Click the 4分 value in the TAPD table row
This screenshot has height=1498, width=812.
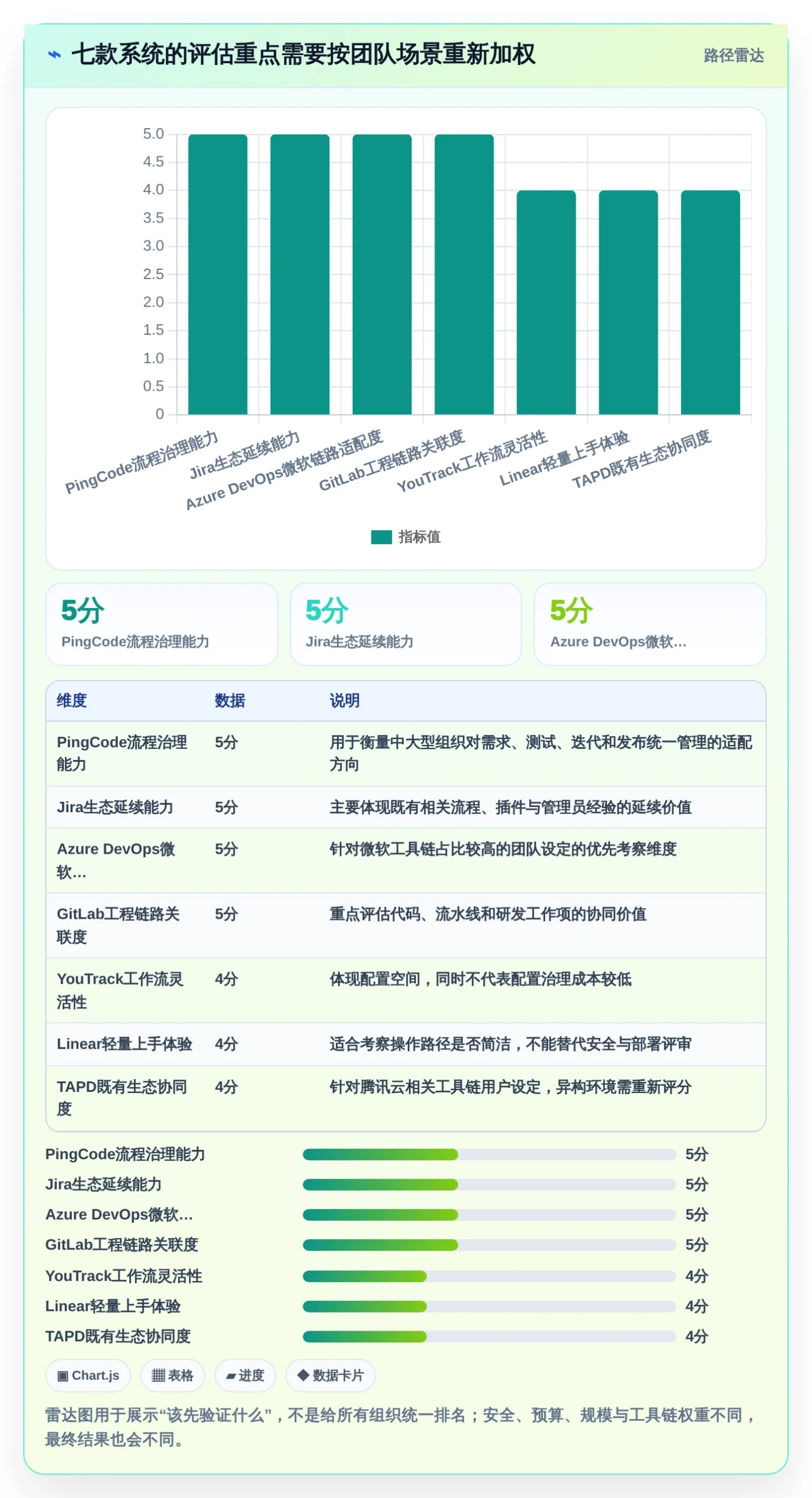226,1087
